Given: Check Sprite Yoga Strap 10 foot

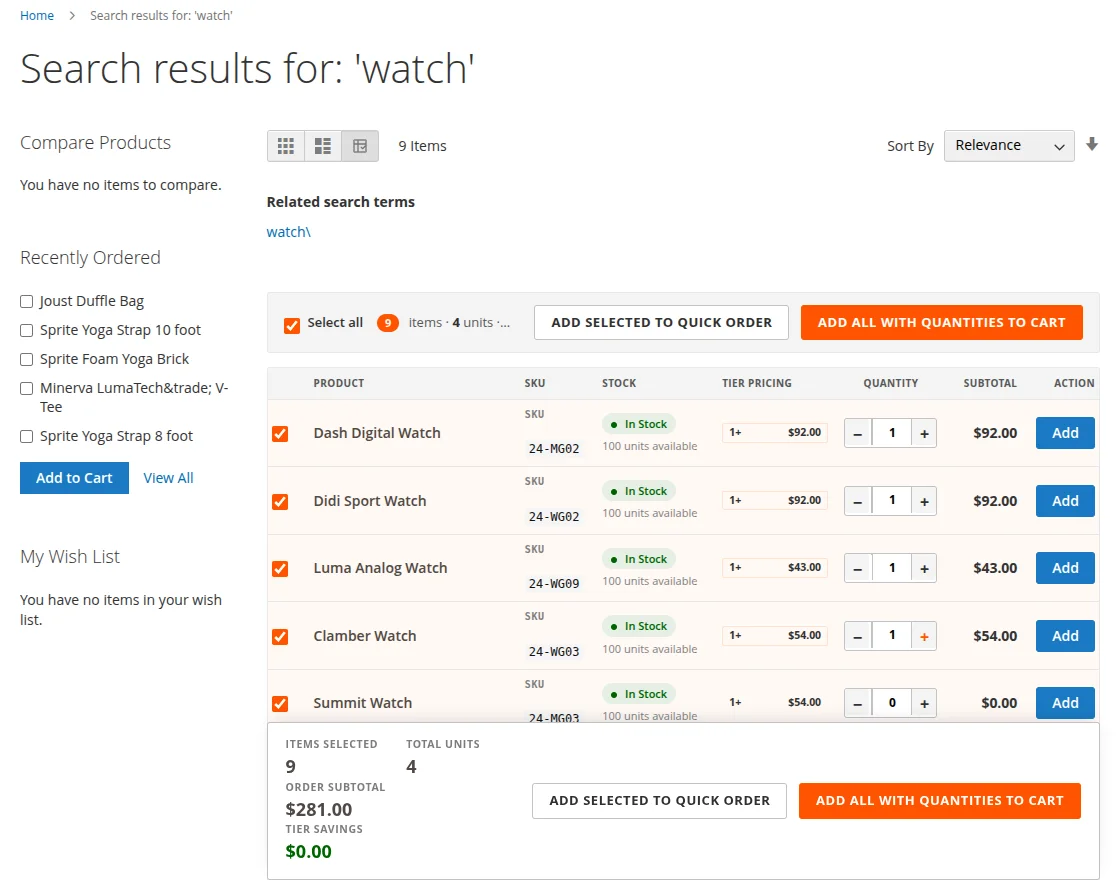Looking at the screenshot, I should pyautogui.click(x=26, y=330).
